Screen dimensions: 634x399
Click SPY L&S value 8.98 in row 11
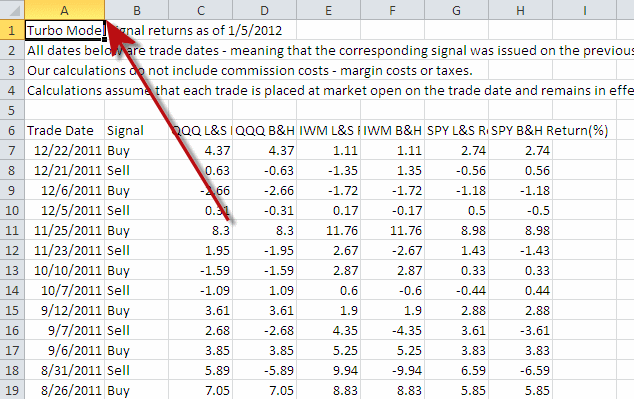[x=456, y=230]
